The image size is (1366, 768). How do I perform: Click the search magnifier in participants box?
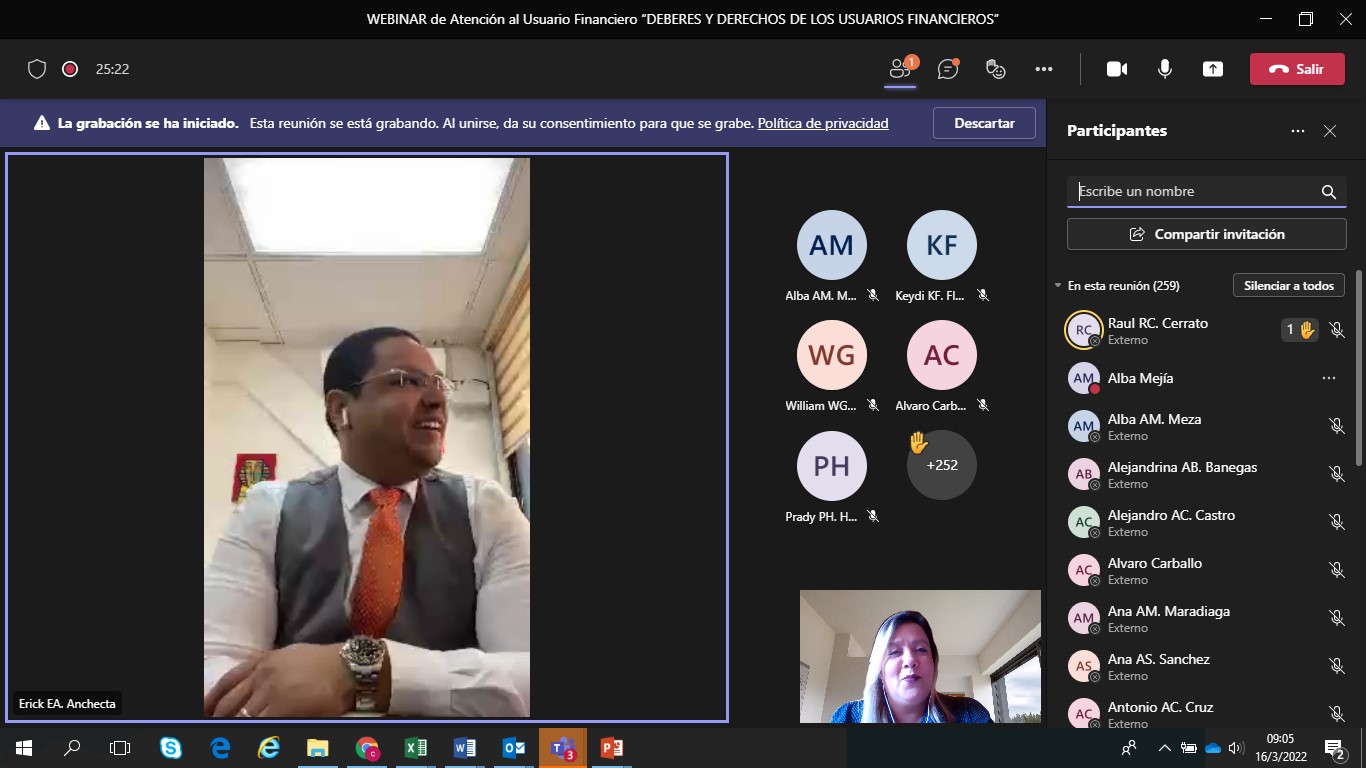coord(1328,192)
